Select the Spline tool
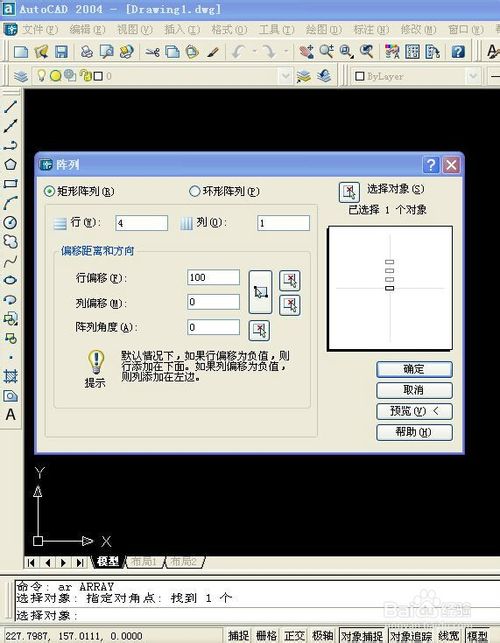The width and height of the screenshot is (500, 643). (10, 261)
